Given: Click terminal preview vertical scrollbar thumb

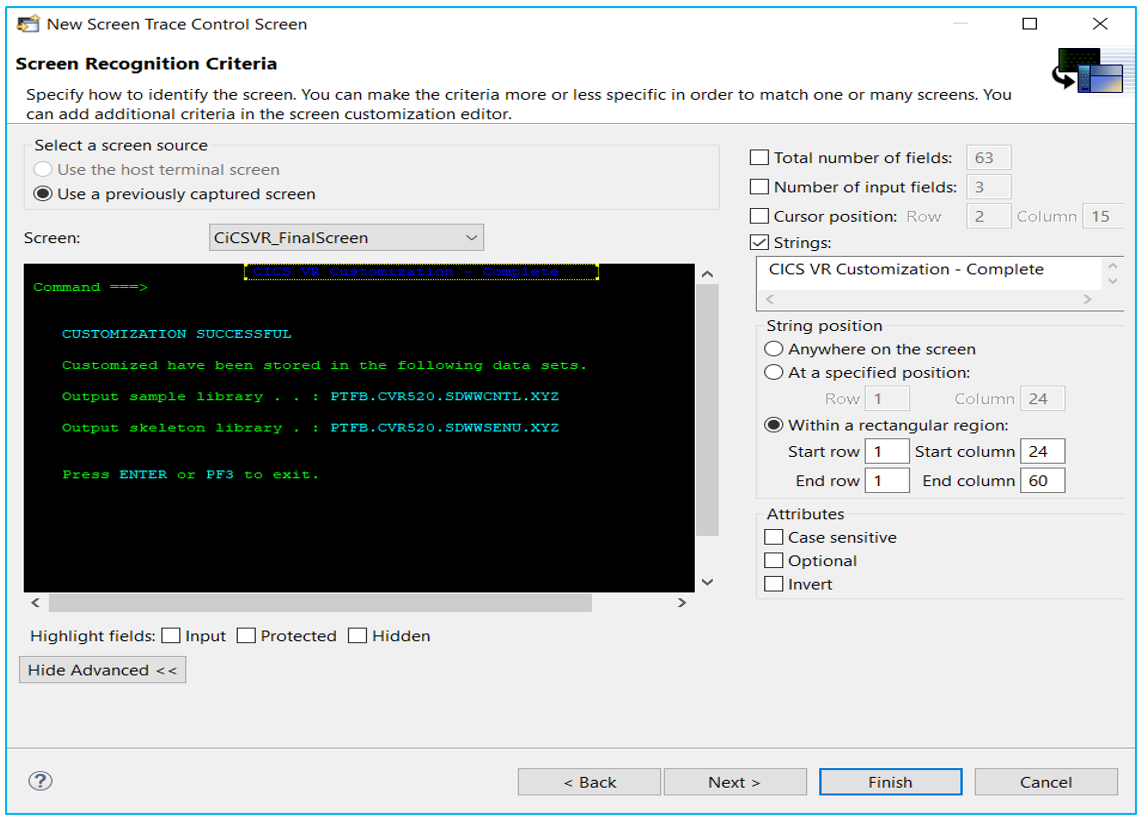Looking at the screenshot, I should [x=707, y=410].
